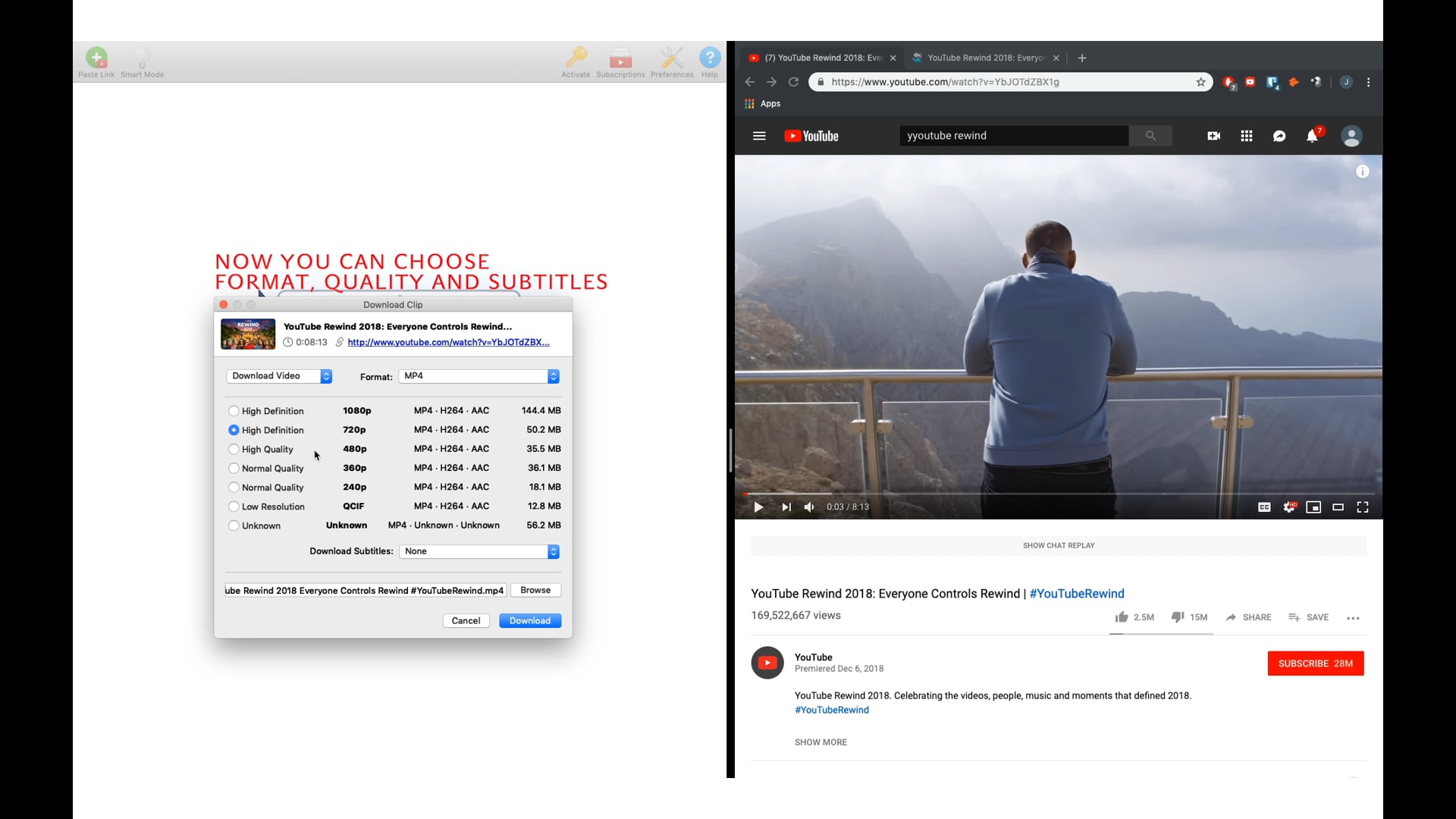Screen dimensions: 1456x819
Task: Go forward in the browser
Action: point(771,82)
